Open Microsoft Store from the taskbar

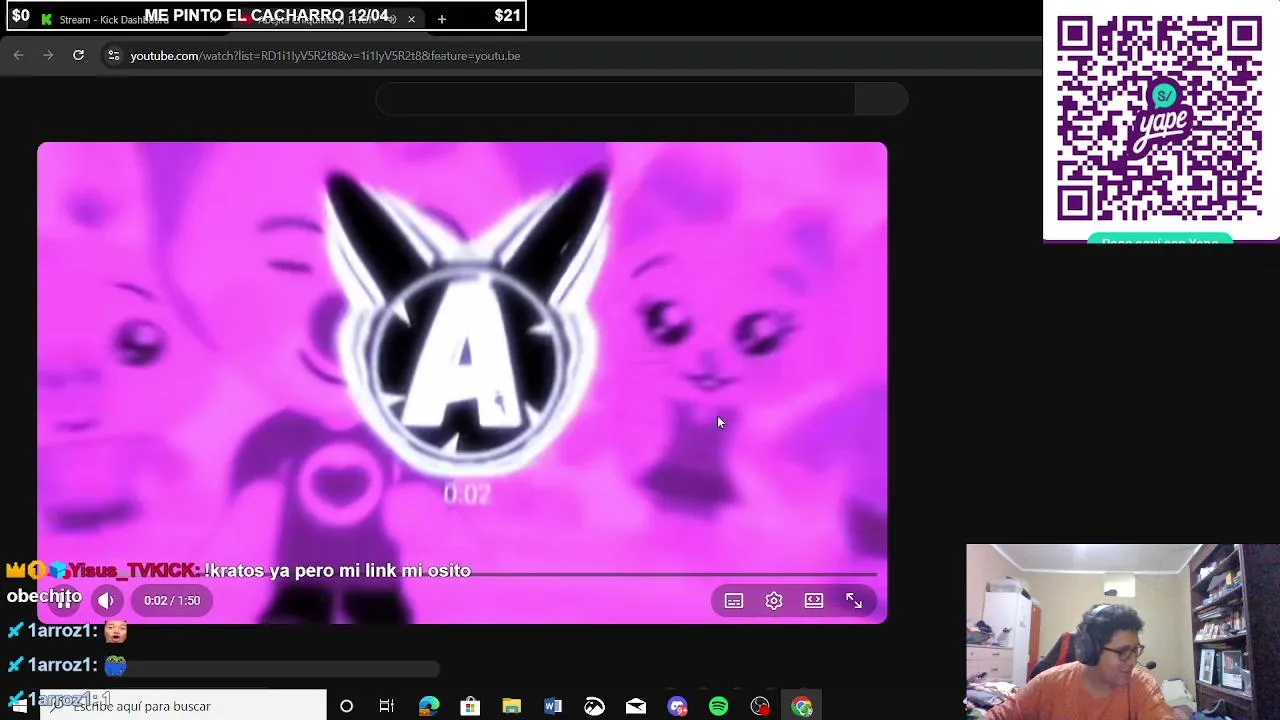[x=470, y=706]
